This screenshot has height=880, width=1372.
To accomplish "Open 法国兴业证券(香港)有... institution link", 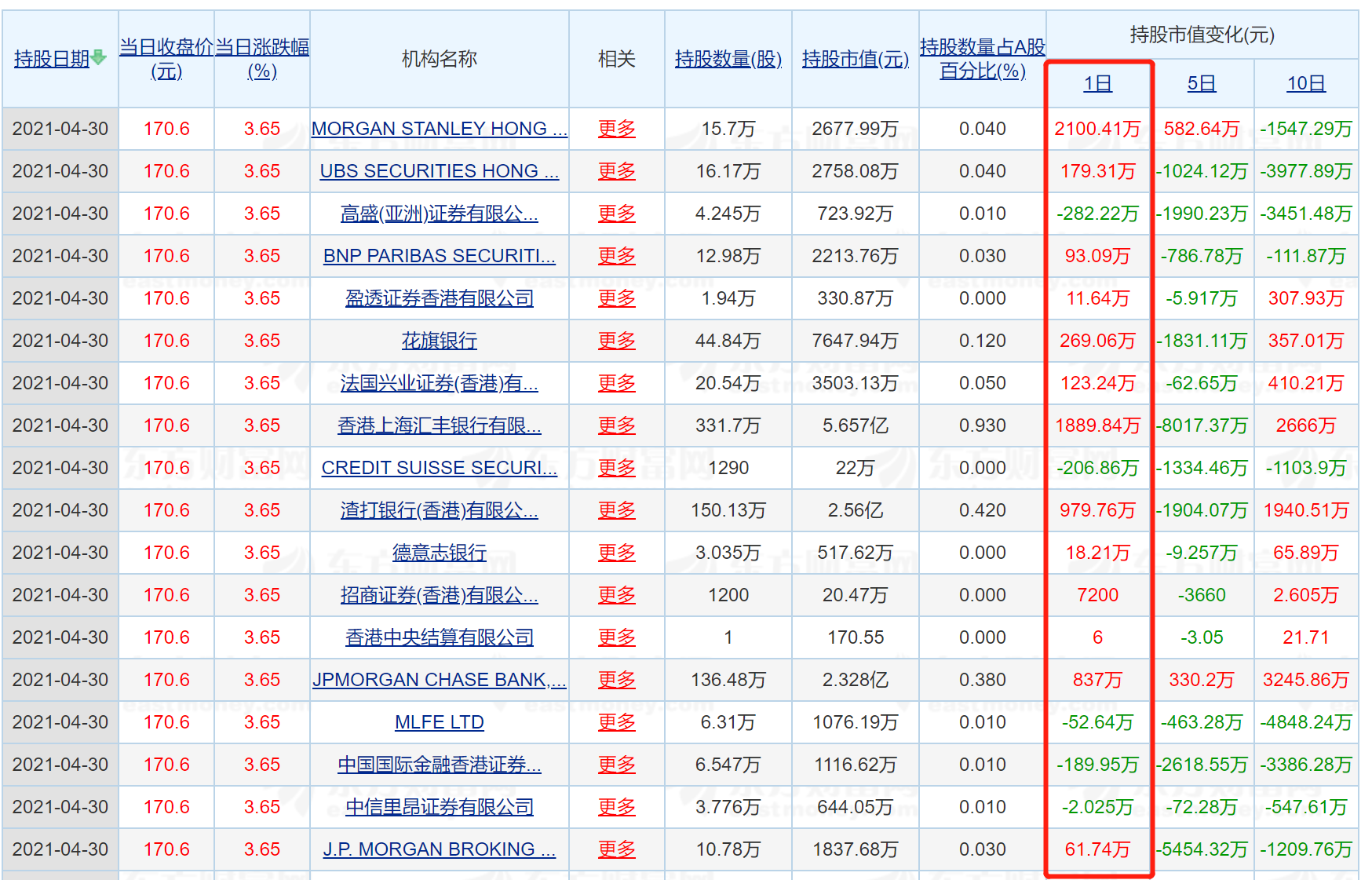I will point(440,383).
